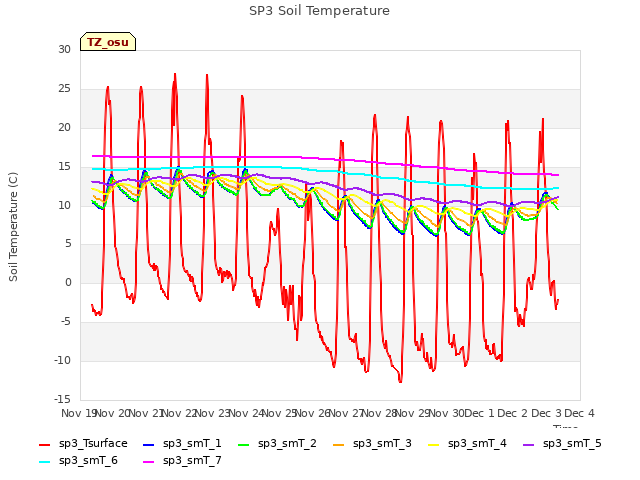This screenshot has height=480, width=640.
Task: Click the Dec 2 x-axis tick label
Action: point(513,413)
